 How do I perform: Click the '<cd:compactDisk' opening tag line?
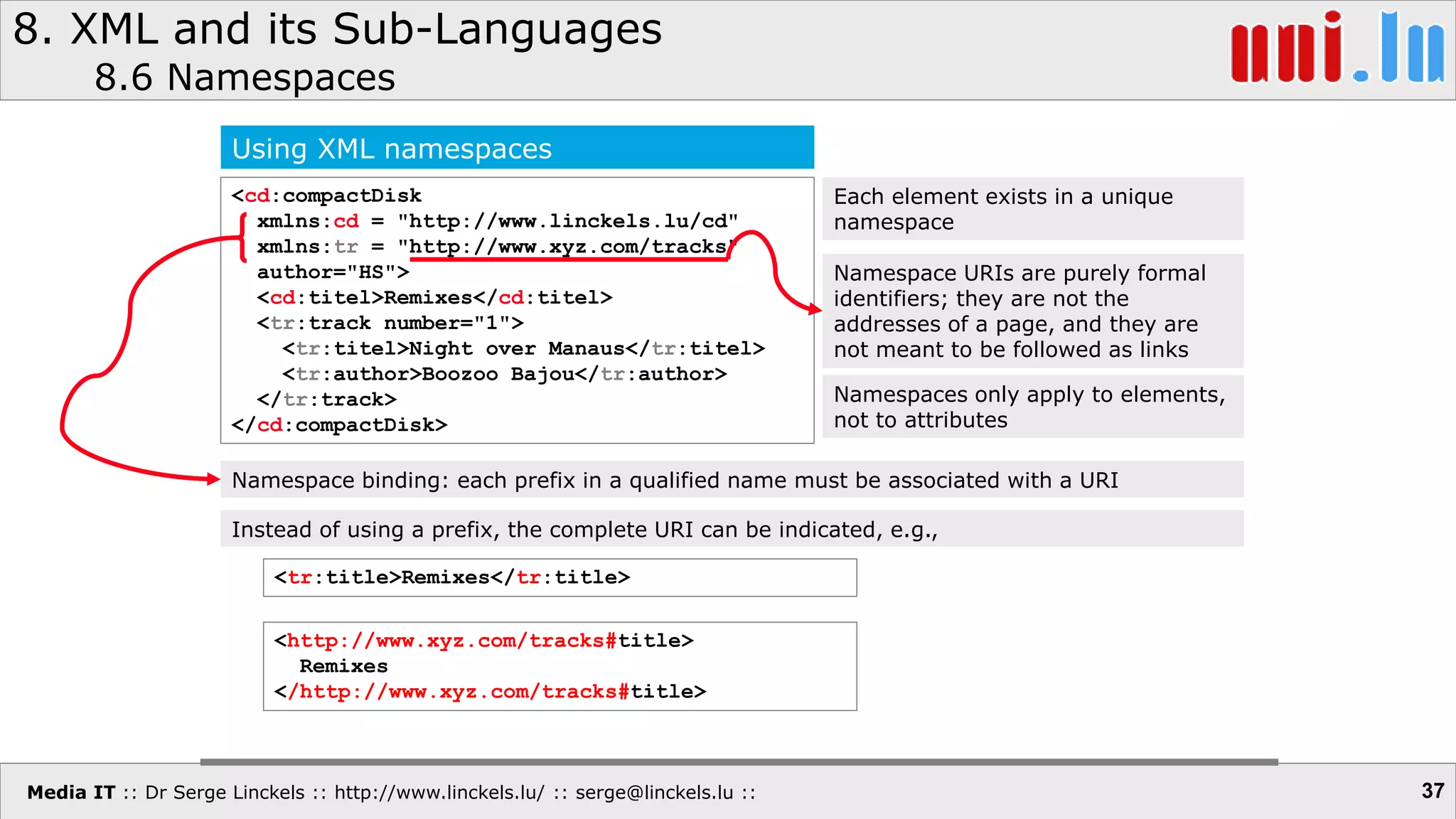coord(326,196)
